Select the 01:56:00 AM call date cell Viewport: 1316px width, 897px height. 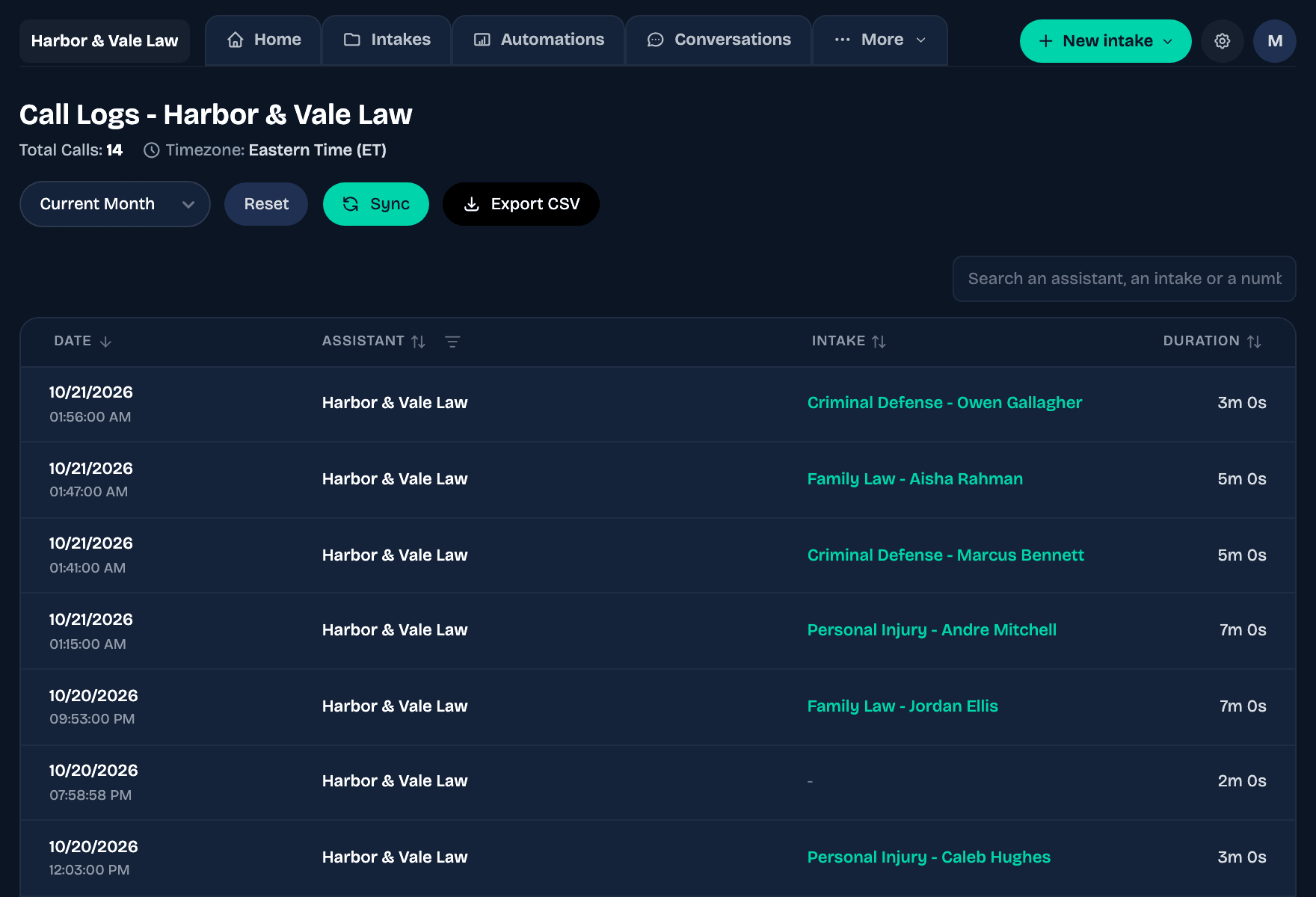tap(90, 404)
